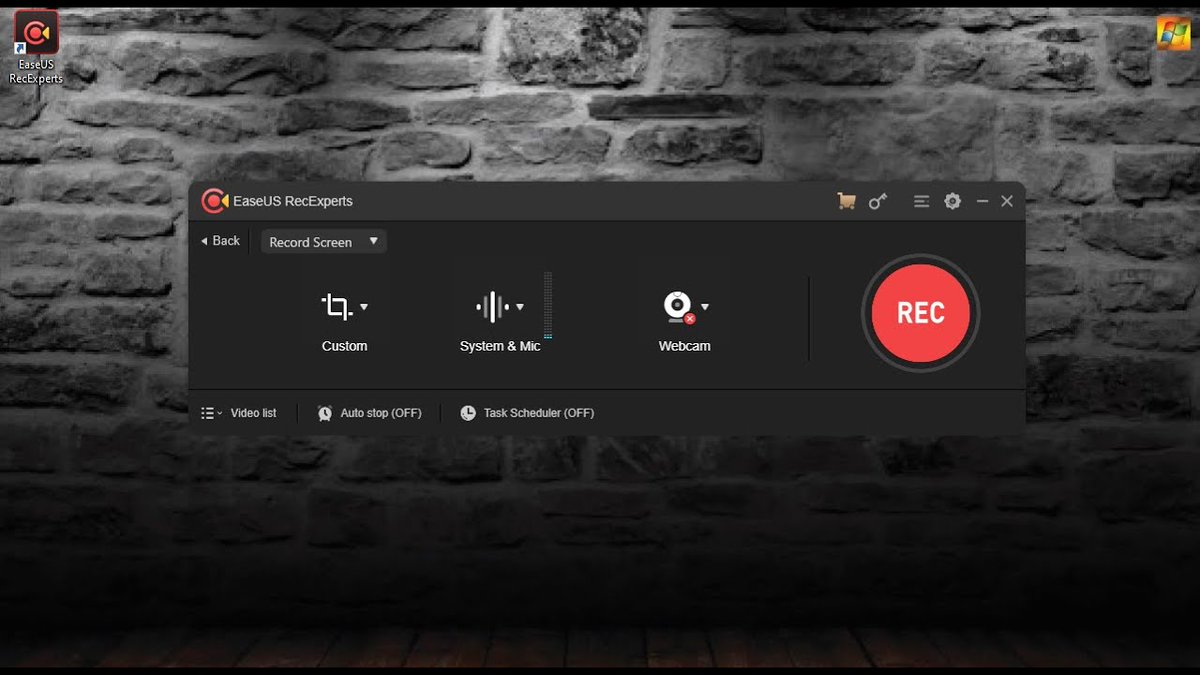This screenshot has height=675, width=1200.
Task: Open the Video list icon
Action: 211,413
